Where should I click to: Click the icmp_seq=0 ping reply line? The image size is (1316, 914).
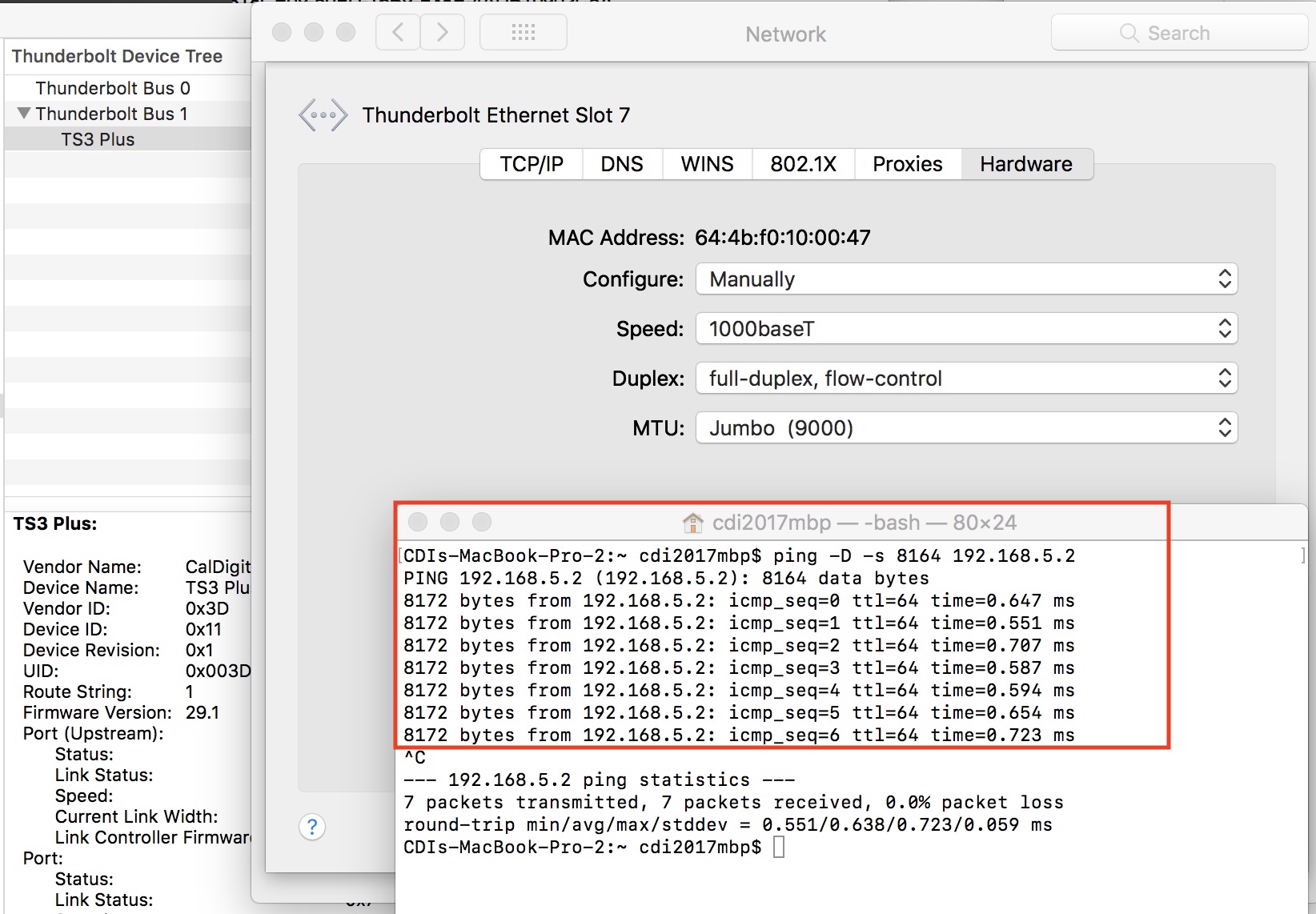[x=740, y=601]
